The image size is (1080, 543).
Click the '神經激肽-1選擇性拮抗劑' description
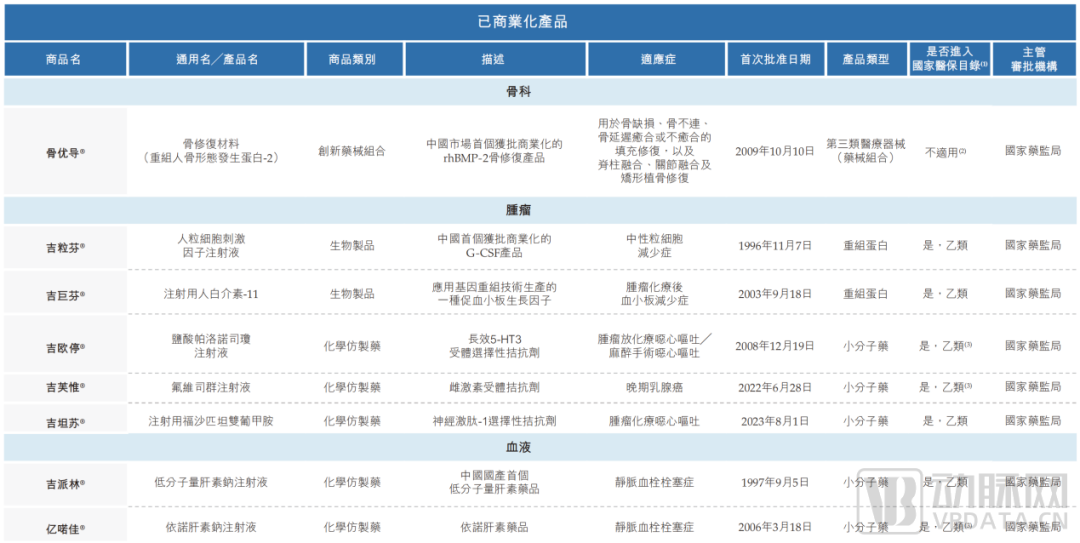pos(495,421)
